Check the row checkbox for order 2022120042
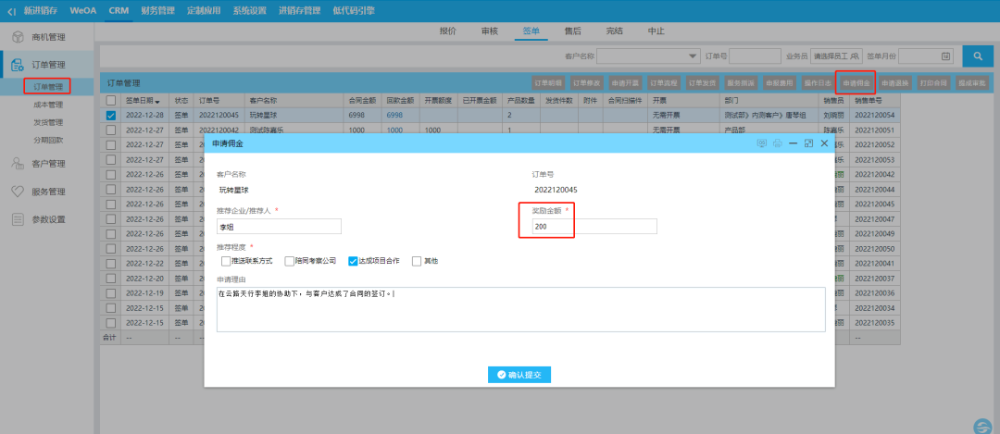 coord(111,129)
